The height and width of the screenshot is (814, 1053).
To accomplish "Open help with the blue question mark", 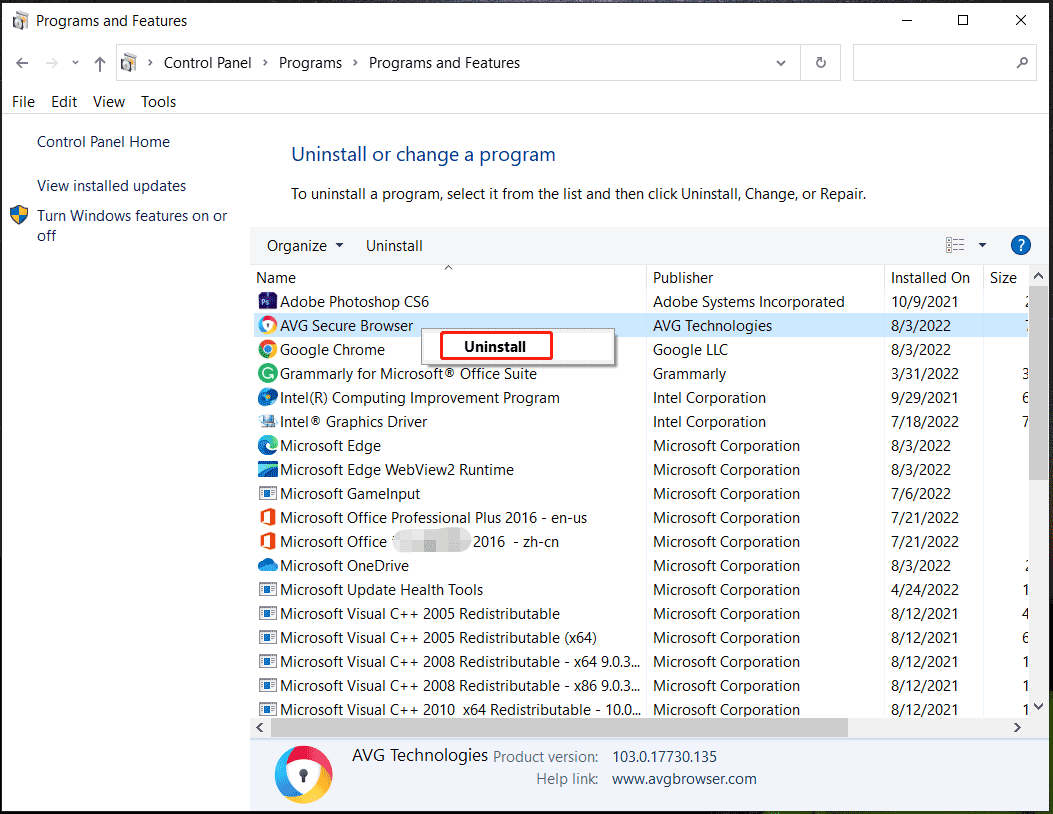I will click(x=1020, y=245).
